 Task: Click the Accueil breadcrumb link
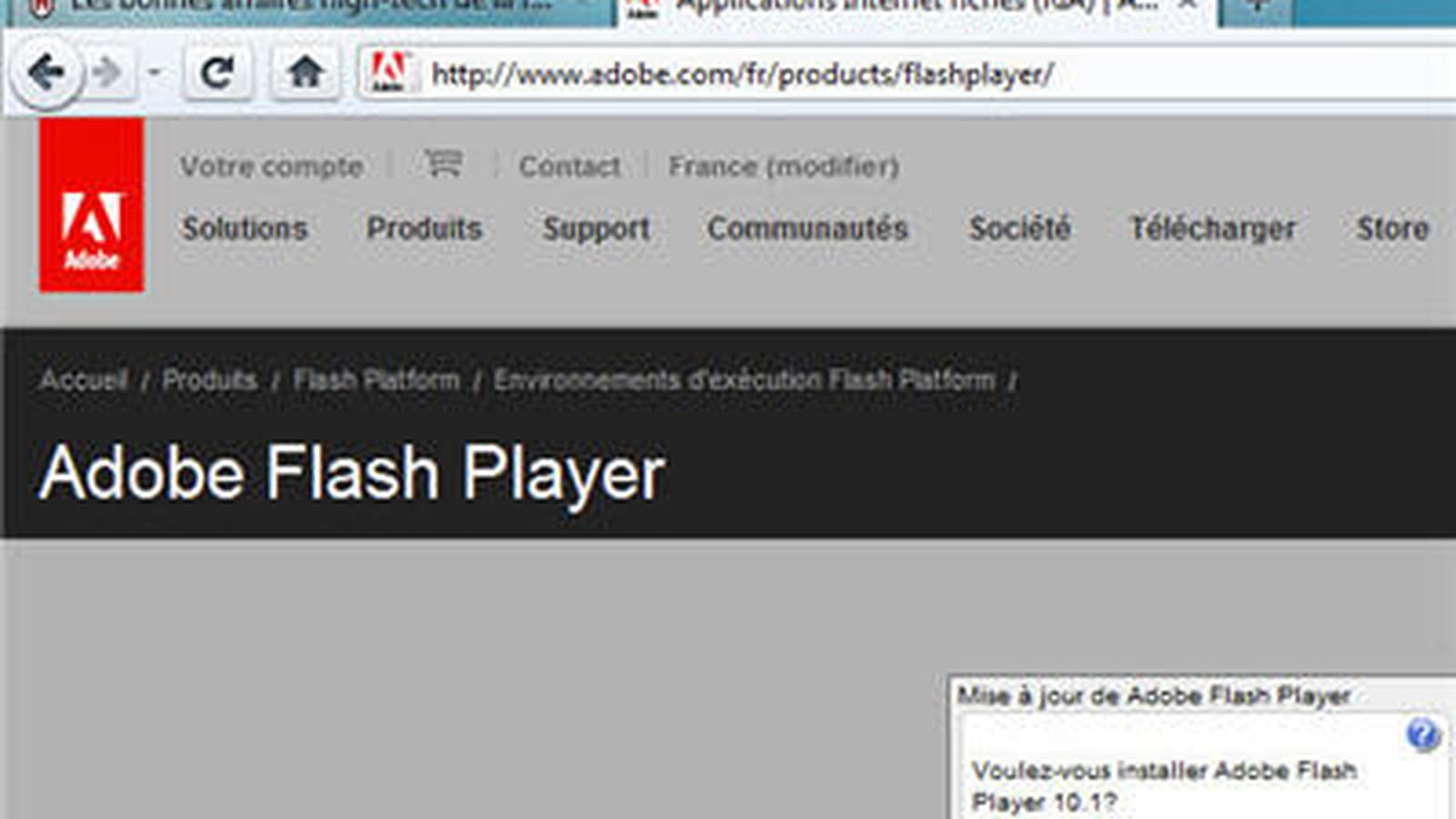[84, 379]
